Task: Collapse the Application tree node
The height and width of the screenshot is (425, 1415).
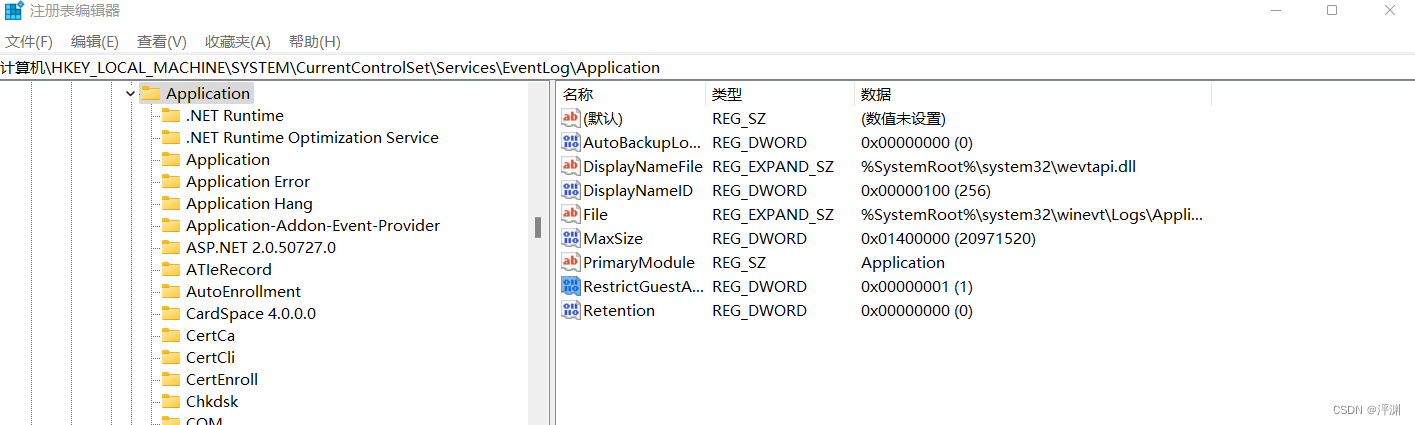Action: 130,94
